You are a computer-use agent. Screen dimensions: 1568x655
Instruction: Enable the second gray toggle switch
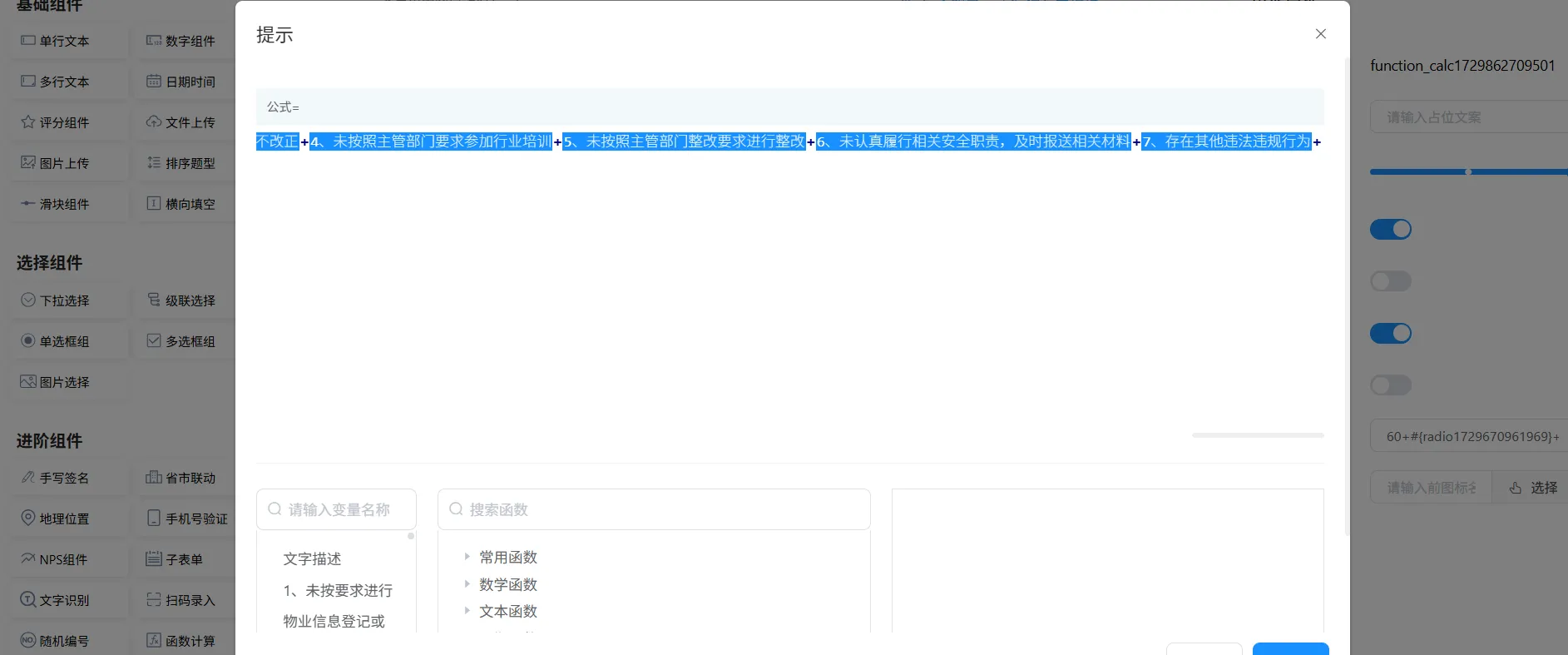point(1390,281)
